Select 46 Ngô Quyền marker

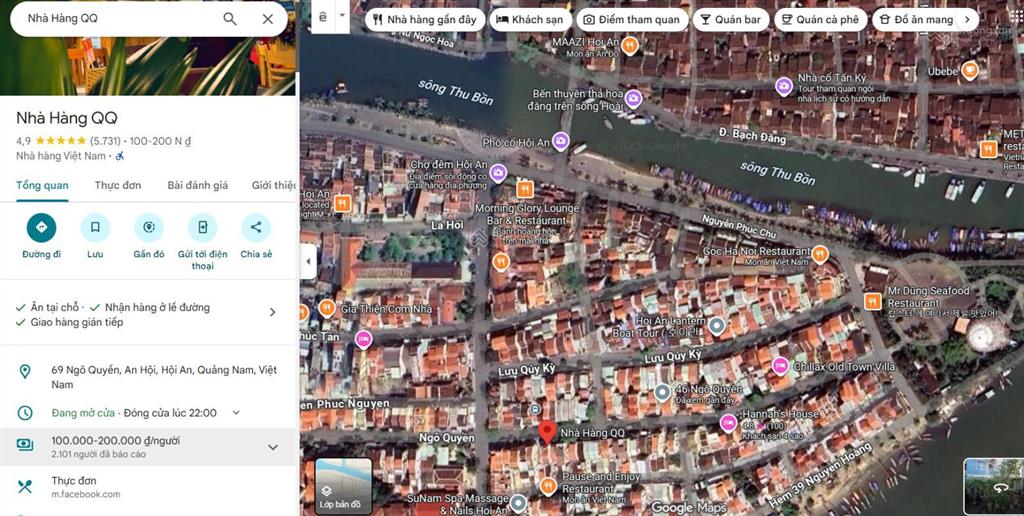pyautogui.click(x=662, y=392)
